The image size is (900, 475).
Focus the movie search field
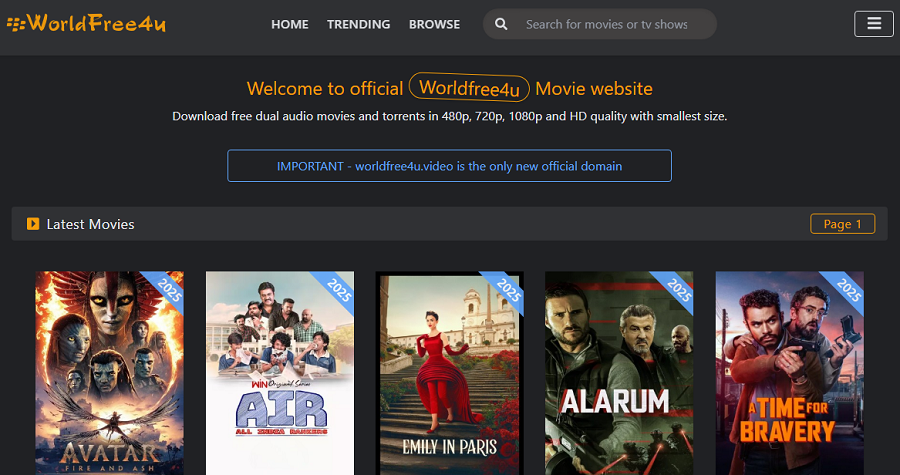[x=600, y=24]
